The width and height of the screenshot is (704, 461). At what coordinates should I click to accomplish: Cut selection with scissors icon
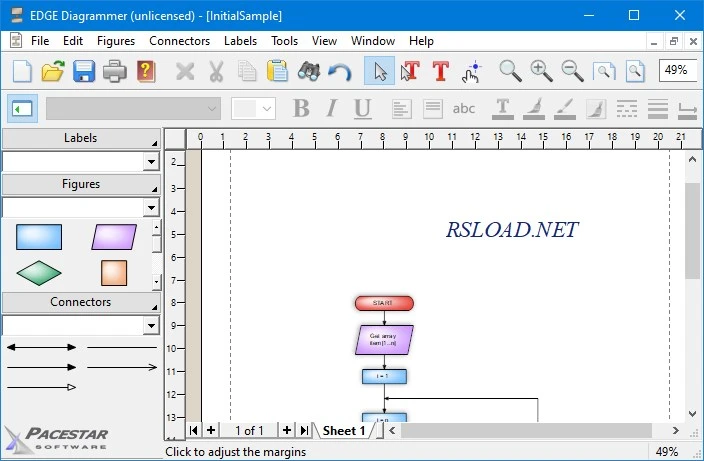click(216, 71)
